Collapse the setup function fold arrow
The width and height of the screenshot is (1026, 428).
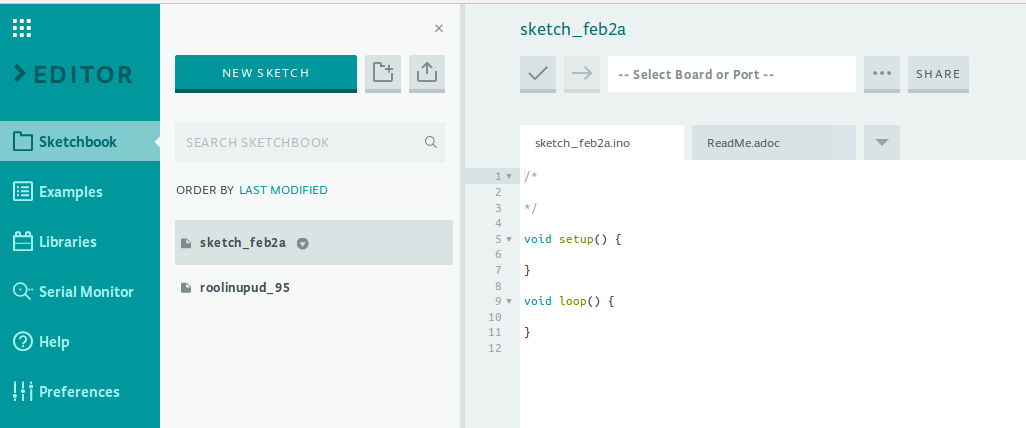tap(510, 239)
